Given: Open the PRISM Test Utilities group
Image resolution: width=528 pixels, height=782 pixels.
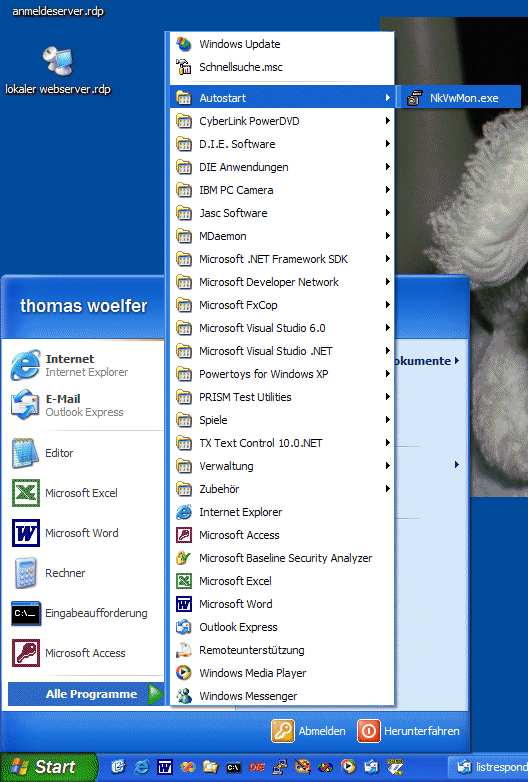Looking at the screenshot, I should (282, 397).
